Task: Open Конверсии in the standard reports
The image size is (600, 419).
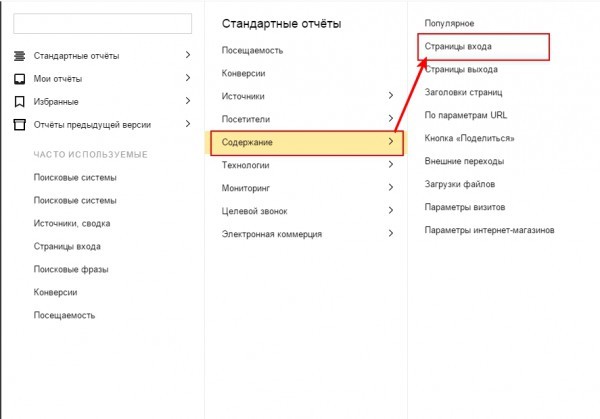Action: coord(243,73)
